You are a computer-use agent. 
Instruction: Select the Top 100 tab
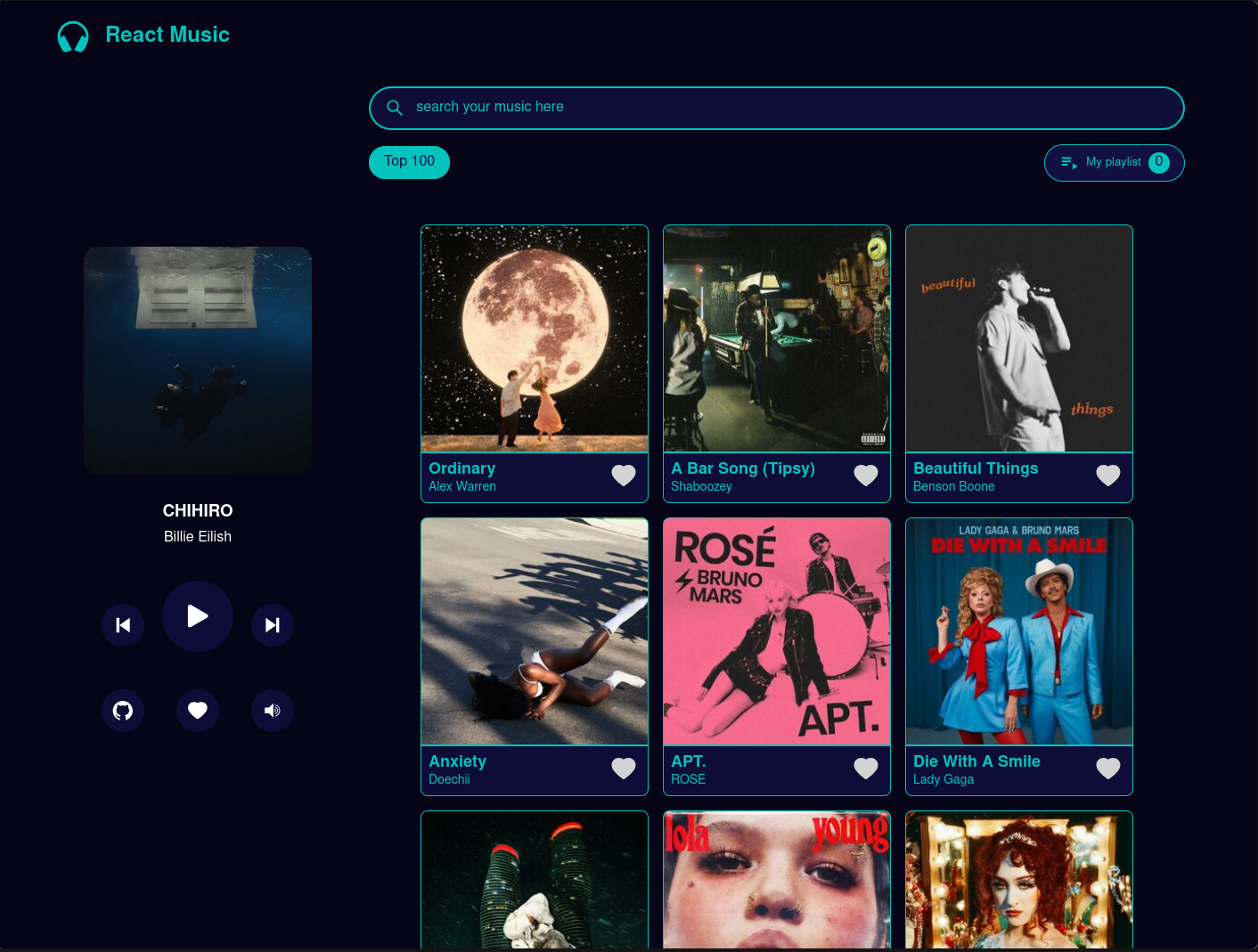(x=409, y=162)
